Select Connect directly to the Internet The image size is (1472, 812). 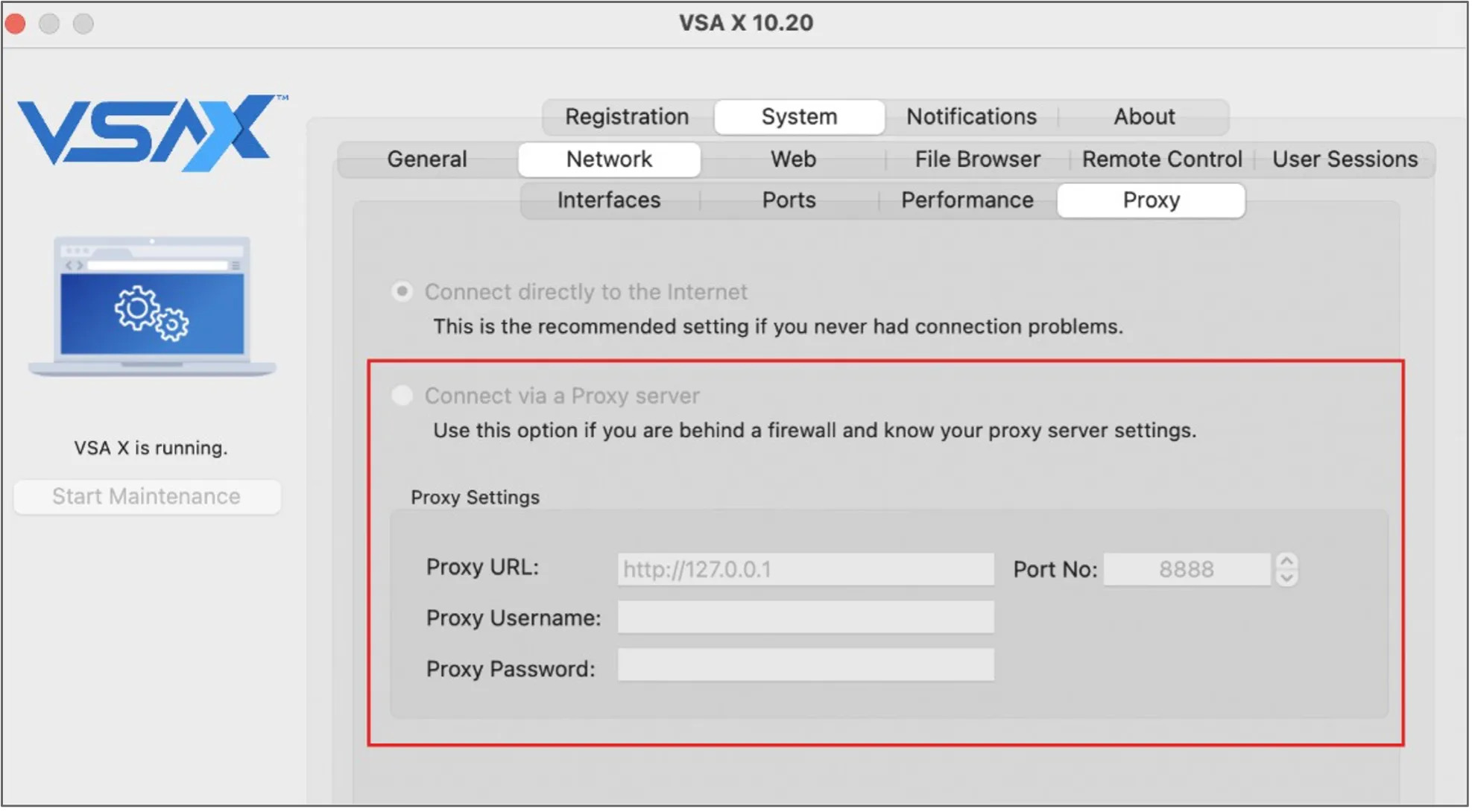(402, 291)
